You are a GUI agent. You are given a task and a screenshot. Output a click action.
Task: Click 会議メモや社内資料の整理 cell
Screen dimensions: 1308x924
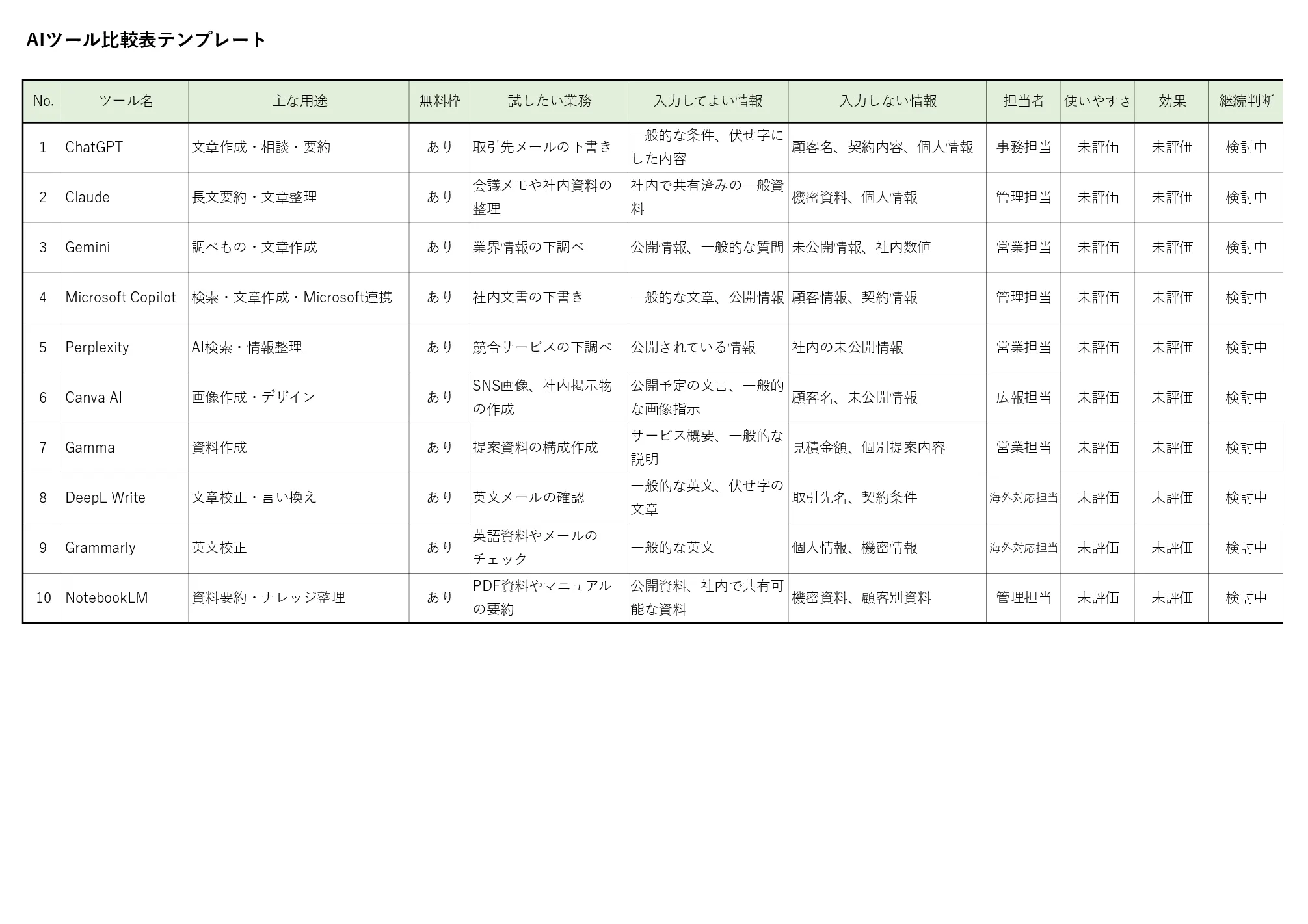pos(549,198)
